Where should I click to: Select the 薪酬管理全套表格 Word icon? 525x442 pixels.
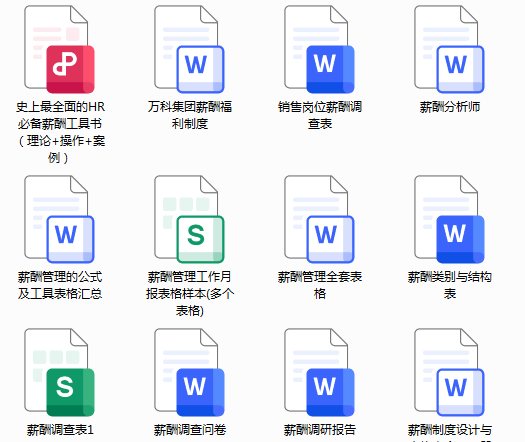point(319,219)
